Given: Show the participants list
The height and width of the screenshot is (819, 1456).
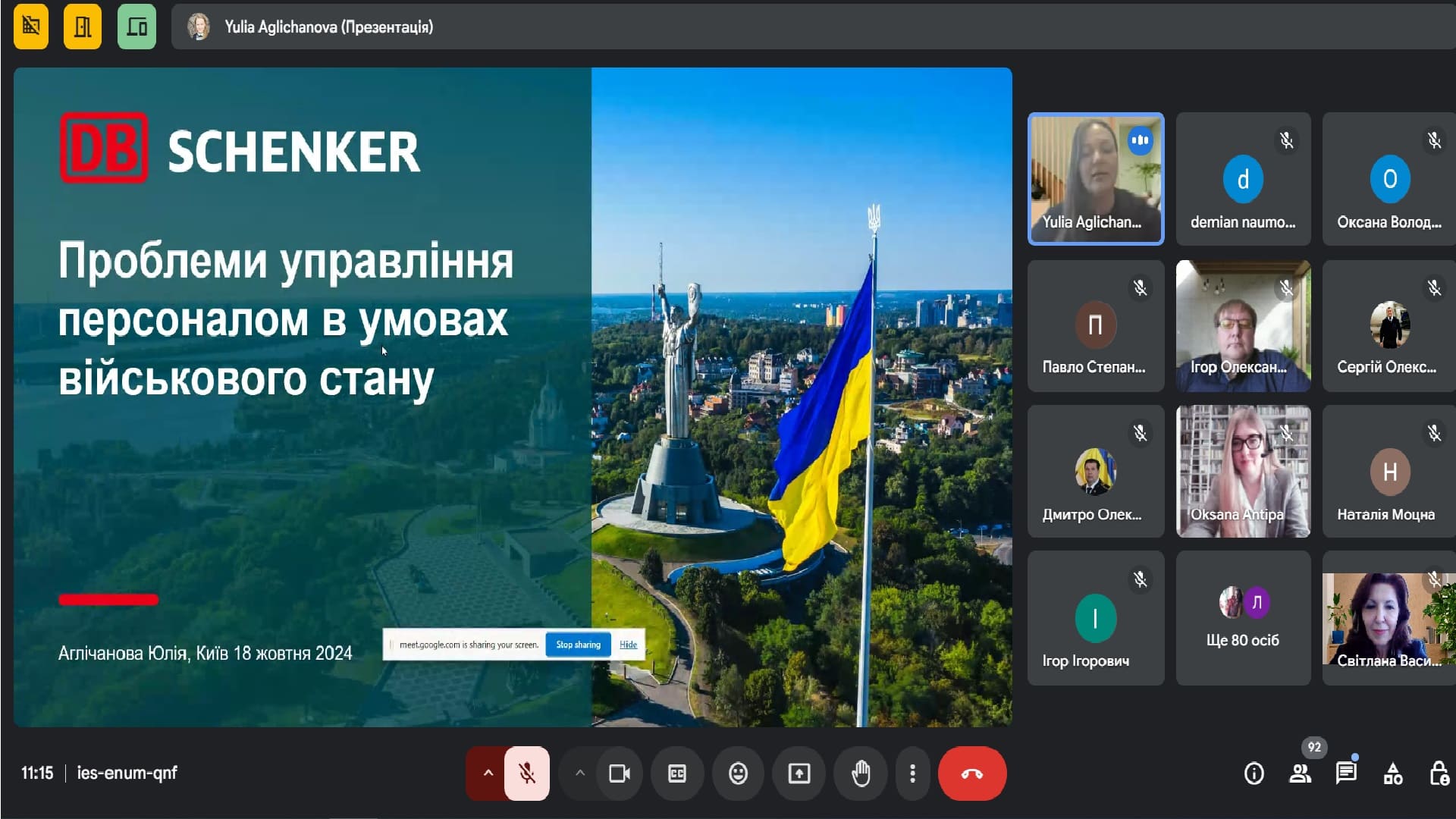Looking at the screenshot, I should pos(1301,773).
